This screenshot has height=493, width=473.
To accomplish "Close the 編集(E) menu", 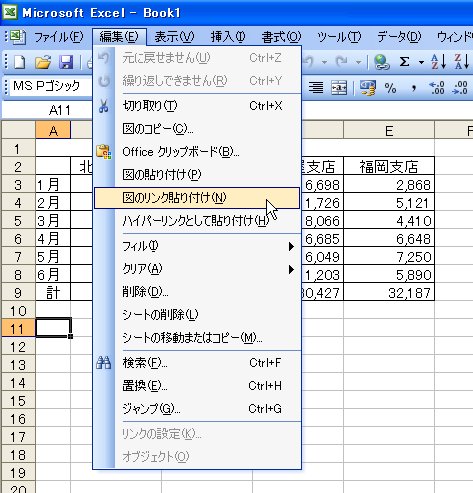I will [119, 37].
